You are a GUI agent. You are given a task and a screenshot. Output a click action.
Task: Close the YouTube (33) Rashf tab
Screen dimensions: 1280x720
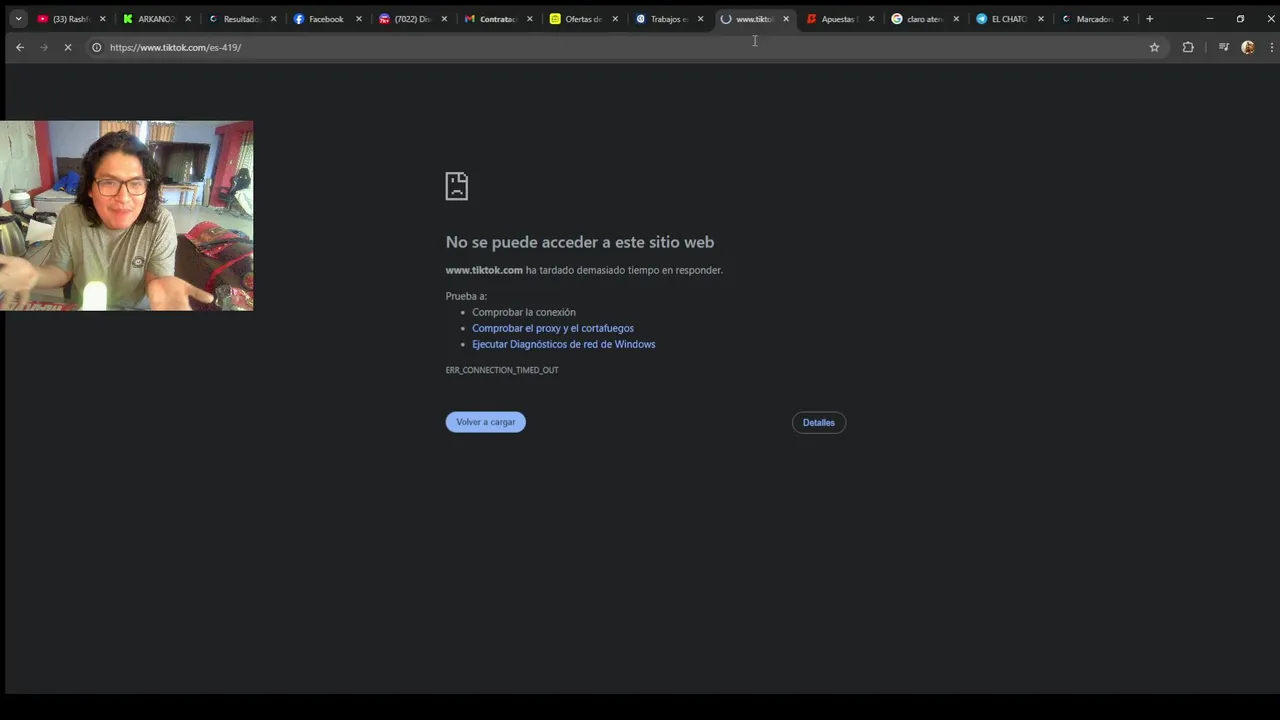pos(102,19)
